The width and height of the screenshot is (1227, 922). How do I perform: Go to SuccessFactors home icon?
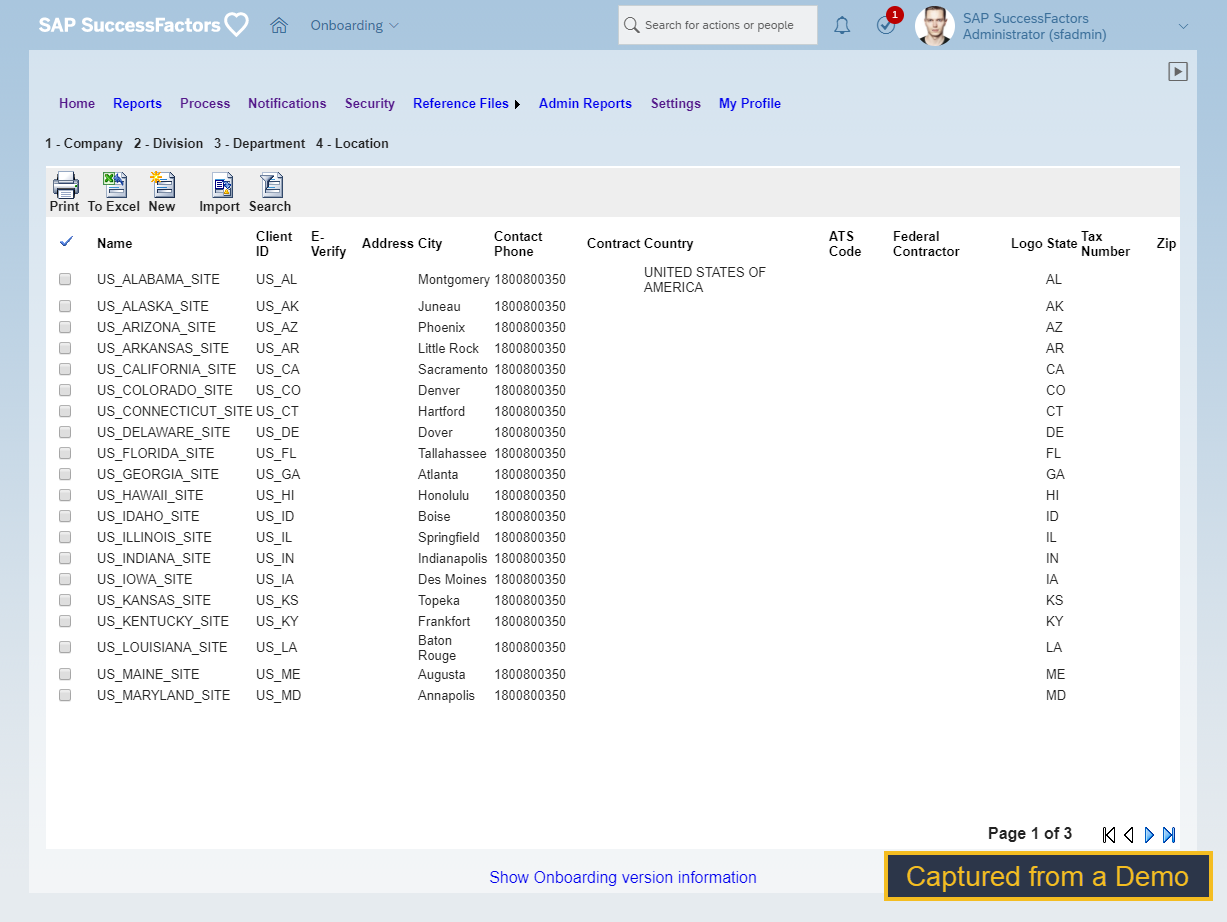tap(279, 25)
